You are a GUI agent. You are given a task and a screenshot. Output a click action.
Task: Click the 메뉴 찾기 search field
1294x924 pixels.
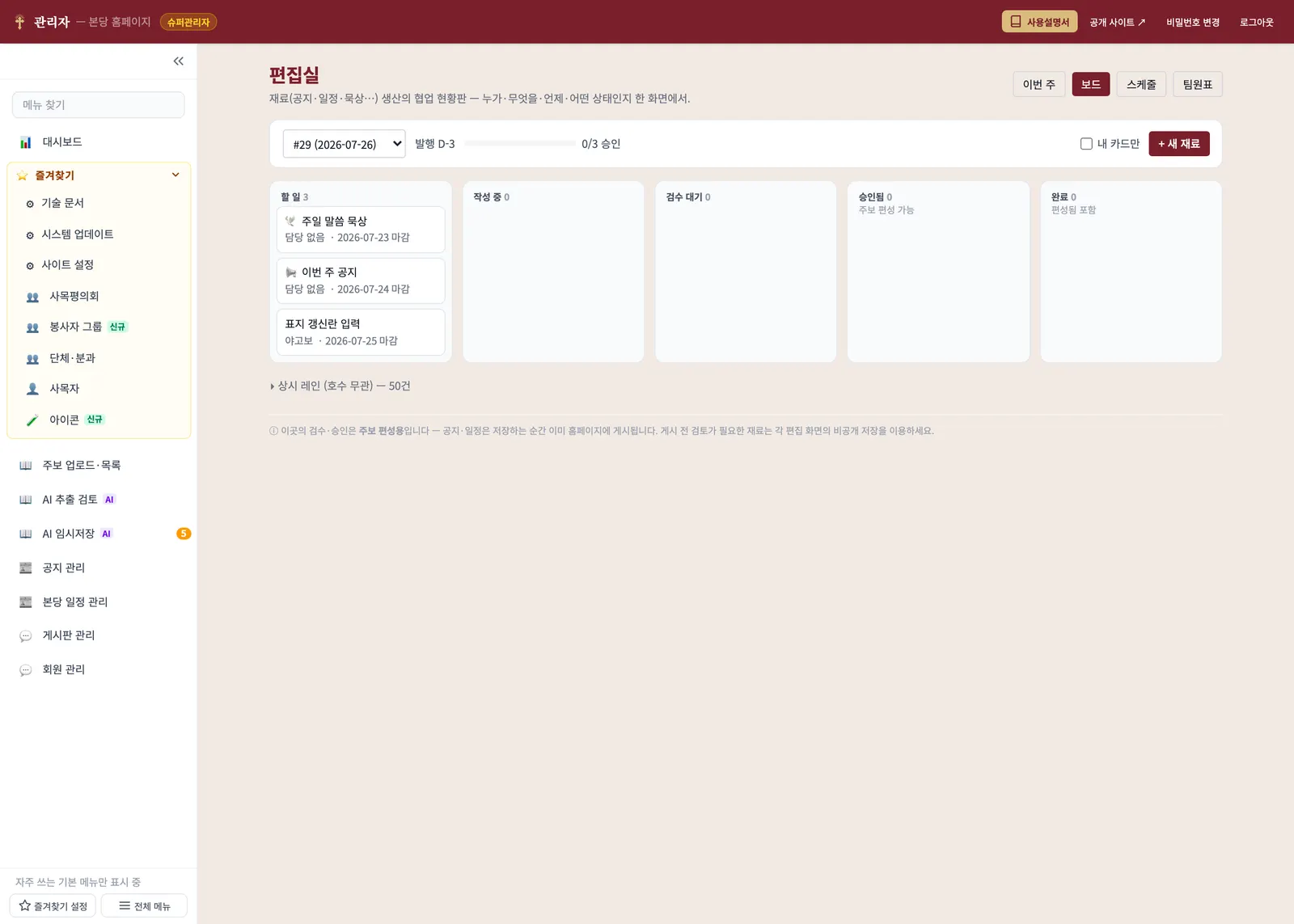click(x=99, y=105)
